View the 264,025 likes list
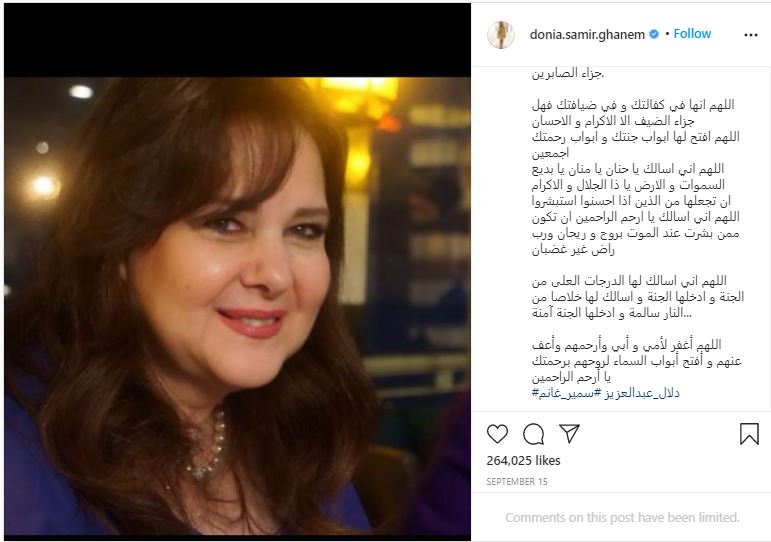Image resolution: width=771 pixels, height=542 pixels. (x=523, y=460)
